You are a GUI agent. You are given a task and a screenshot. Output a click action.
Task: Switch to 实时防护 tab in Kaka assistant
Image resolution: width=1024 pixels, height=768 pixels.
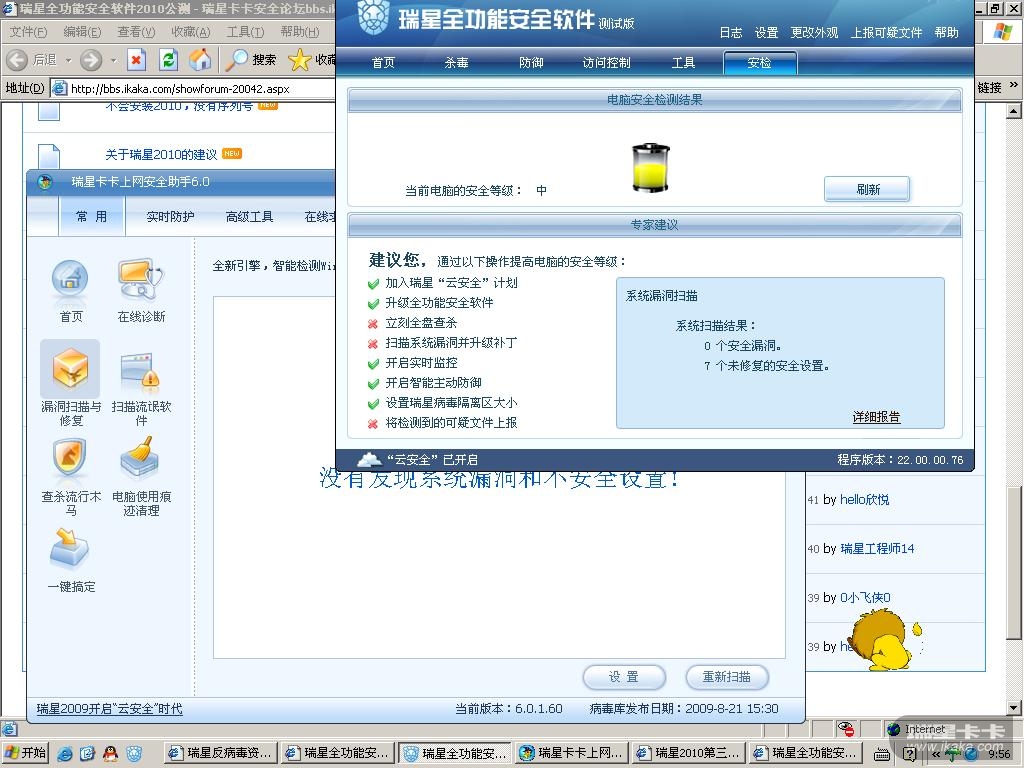tap(170, 217)
